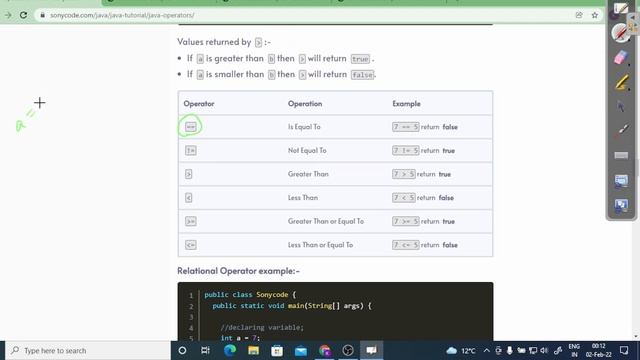Click the microphone tray icon

point(509,350)
